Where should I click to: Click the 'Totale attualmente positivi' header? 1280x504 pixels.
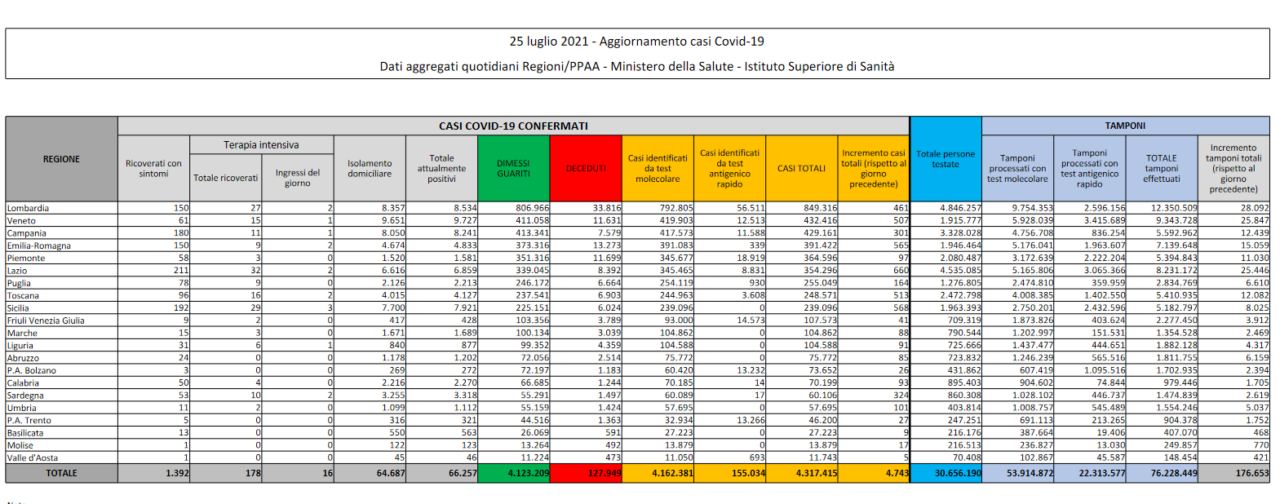(442, 169)
